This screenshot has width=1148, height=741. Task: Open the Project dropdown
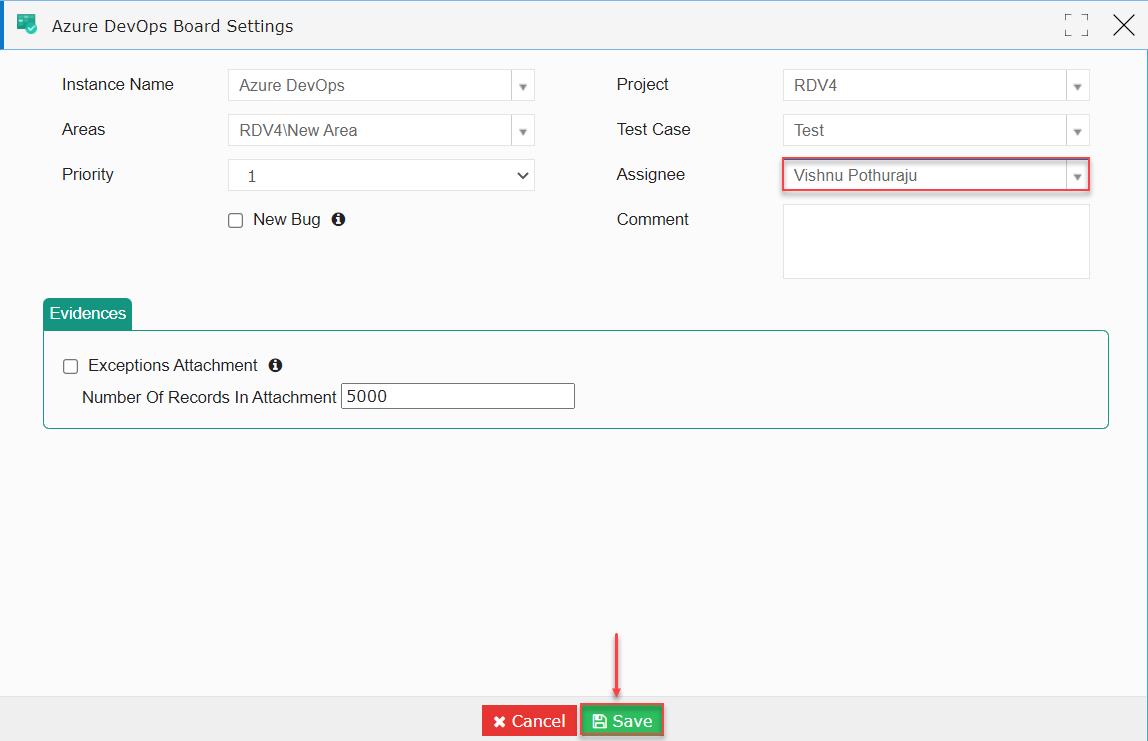coord(1077,85)
